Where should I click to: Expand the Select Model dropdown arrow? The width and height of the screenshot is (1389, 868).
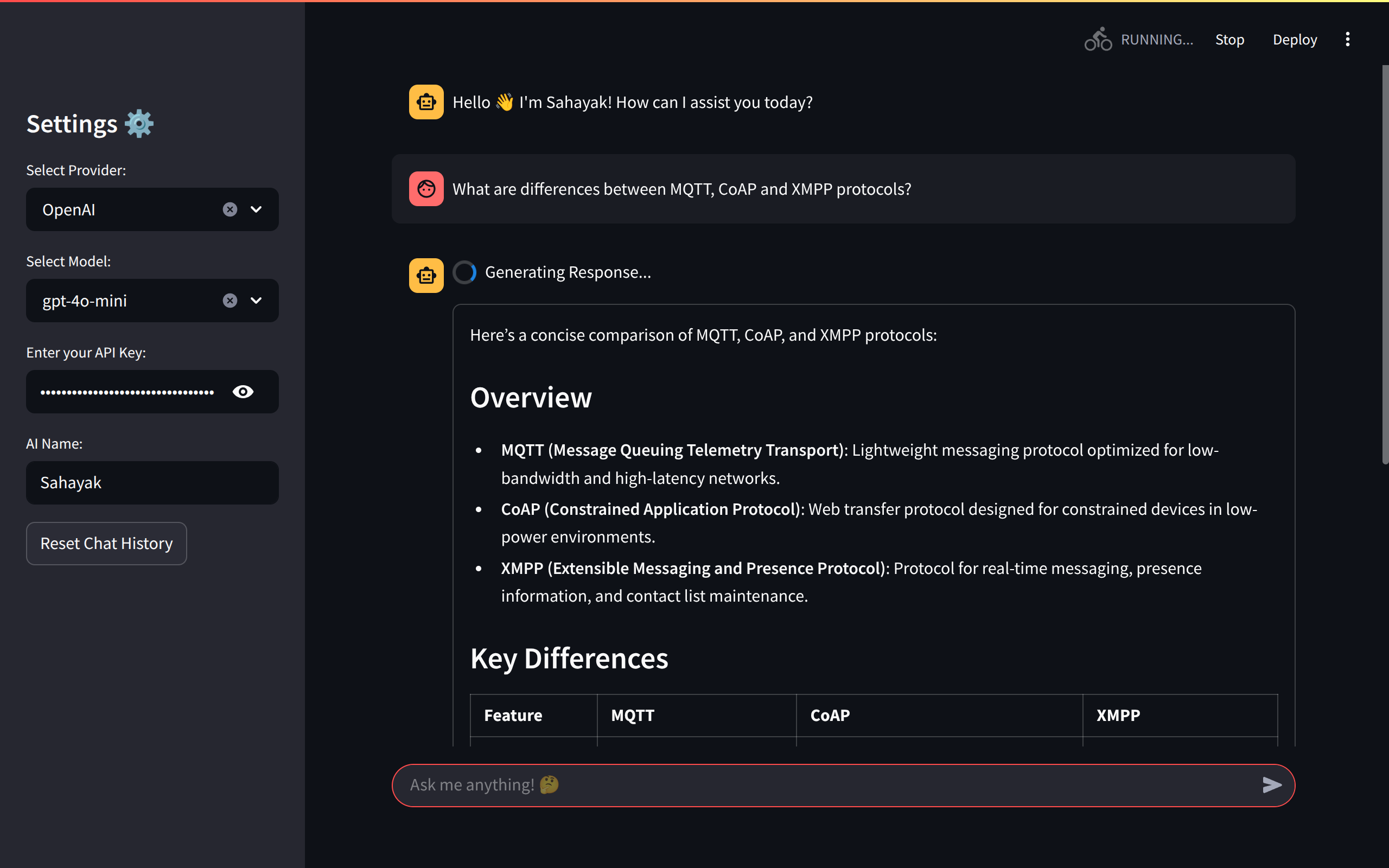pyautogui.click(x=256, y=301)
